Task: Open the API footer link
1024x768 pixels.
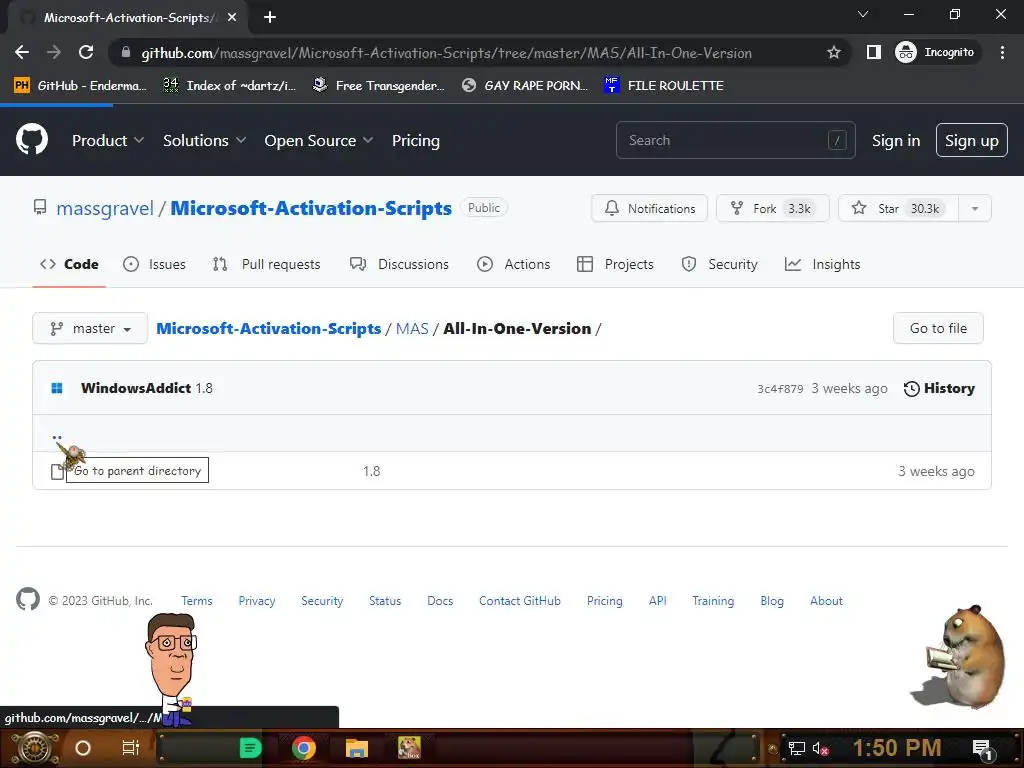Action: (x=657, y=601)
